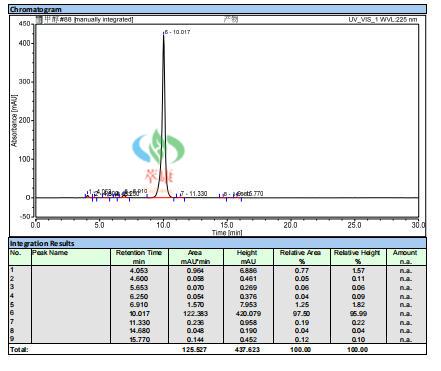The height and width of the screenshot is (371, 441).
Task: Select the Relative Area % column header
Action: [x=301, y=257]
